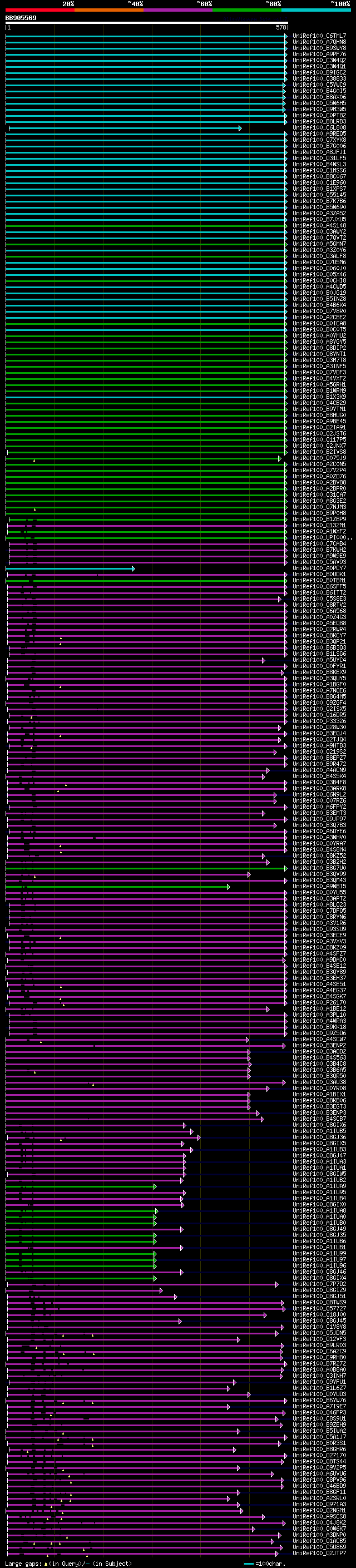The image size is (356, 1568).
Task: Select label UniRef100_A8JFJ1
Action: [x=319, y=152]
